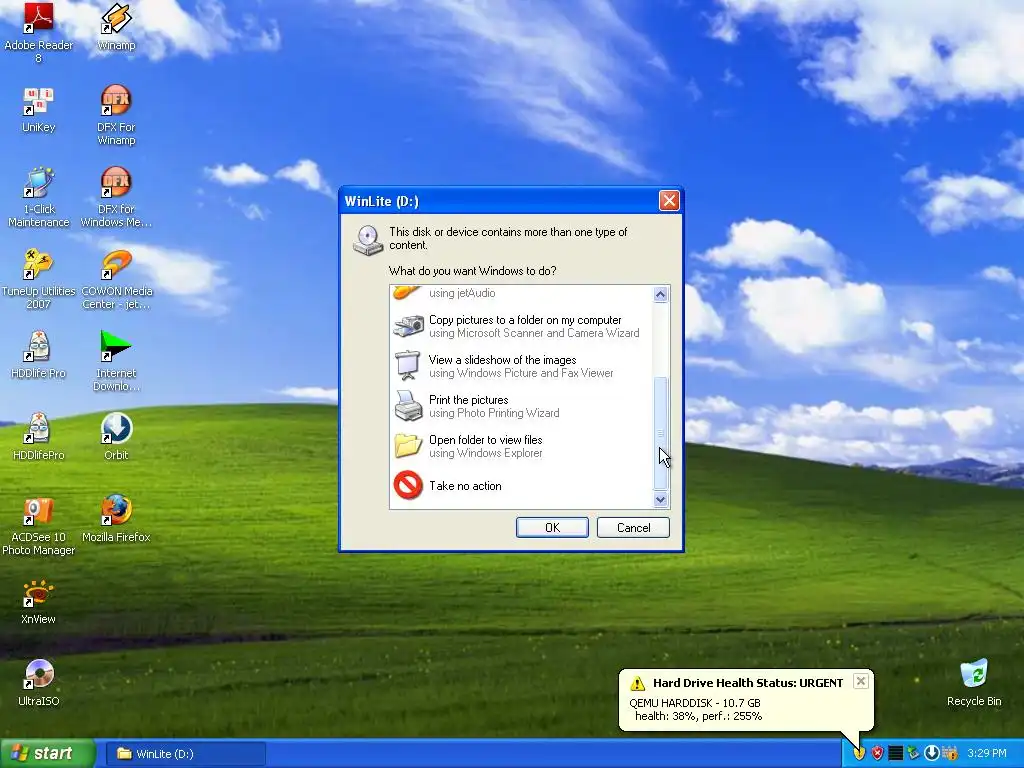Choose Copy pictures to a folder option
This screenshot has height=768, width=1024.
(521, 327)
